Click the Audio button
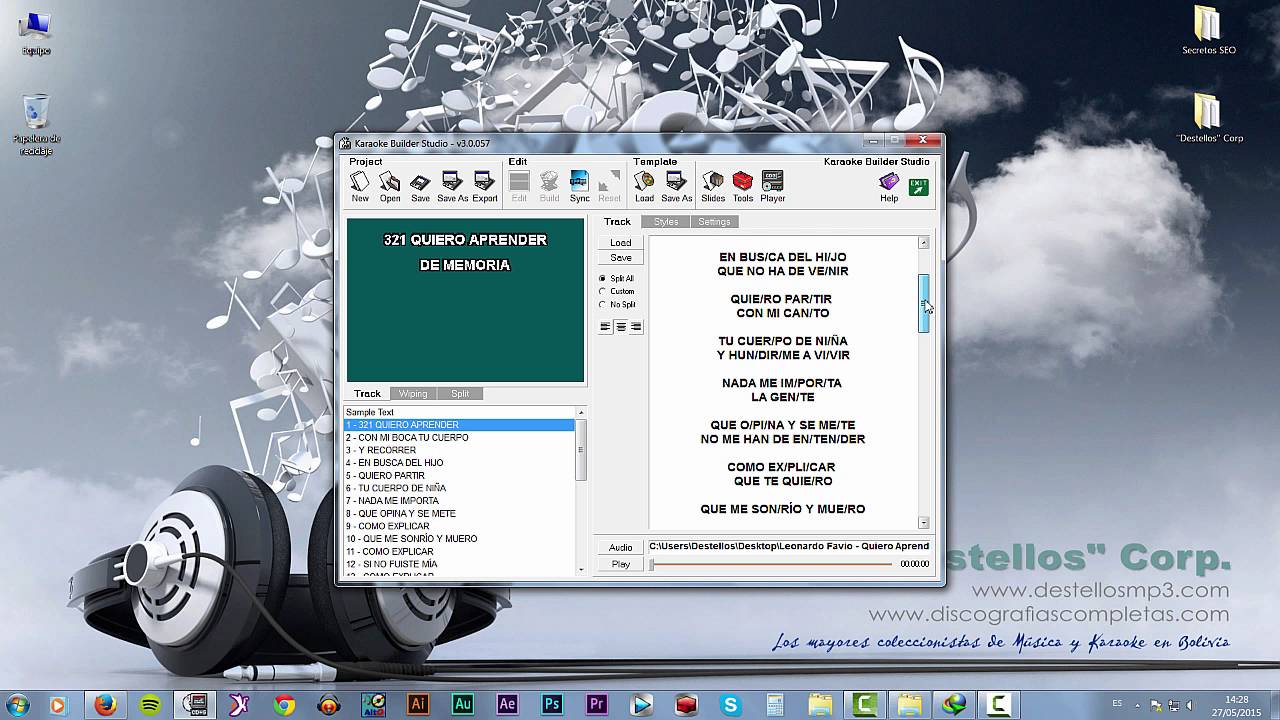The height and width of the screenshot is (720, 1280). 621,547
